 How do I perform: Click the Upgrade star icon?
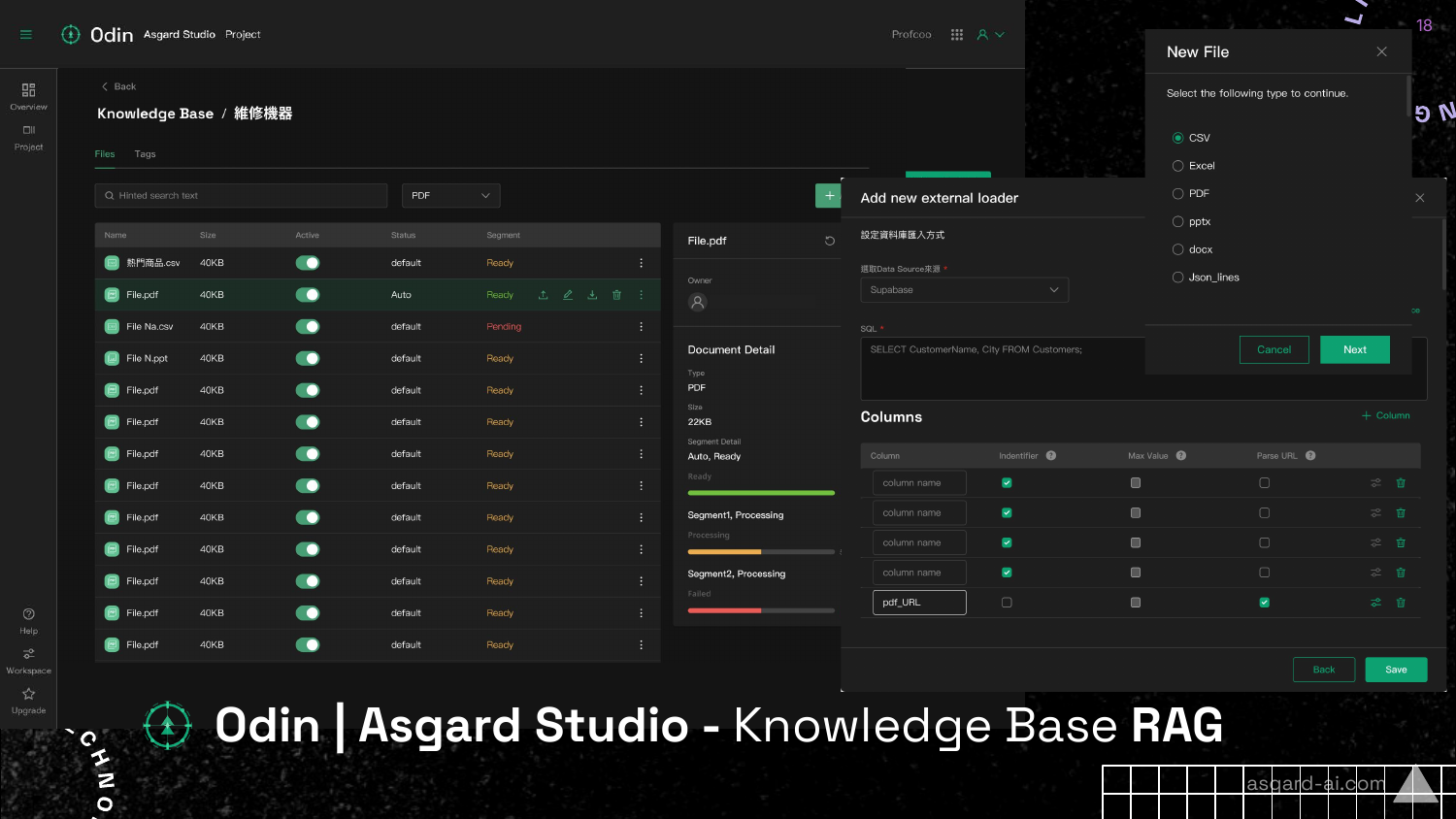[x=28, y=694]
